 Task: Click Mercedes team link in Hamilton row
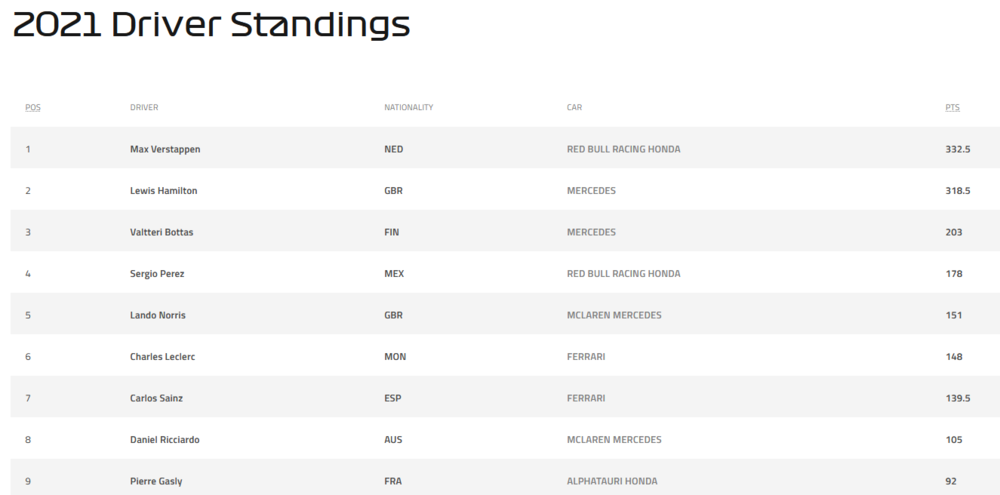[591, 190]
